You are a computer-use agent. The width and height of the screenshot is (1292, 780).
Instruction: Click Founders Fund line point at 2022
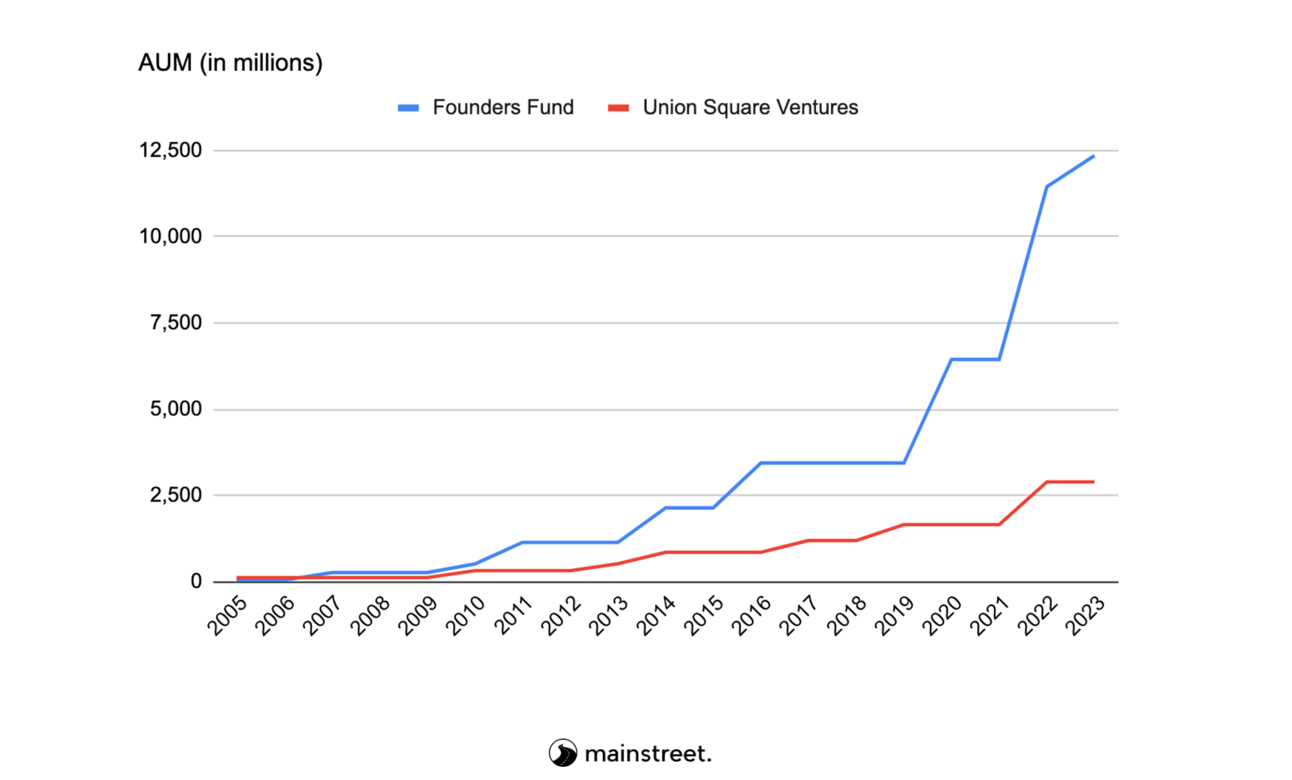point(1047,186)
